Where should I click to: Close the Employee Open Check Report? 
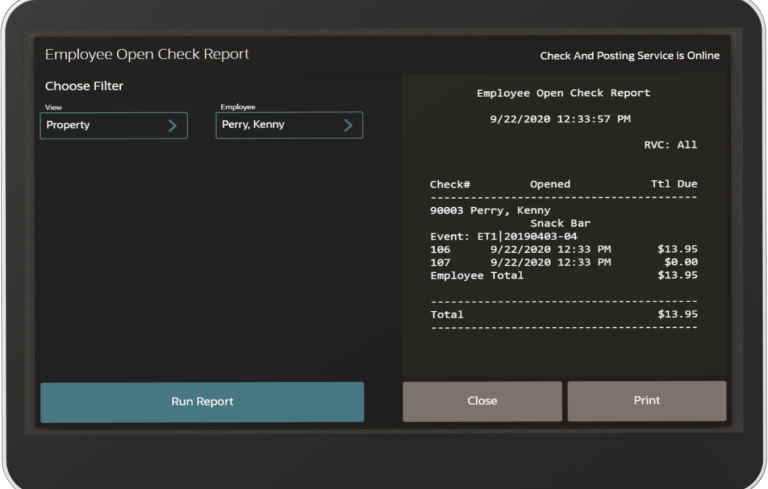[x=482, y=401]
